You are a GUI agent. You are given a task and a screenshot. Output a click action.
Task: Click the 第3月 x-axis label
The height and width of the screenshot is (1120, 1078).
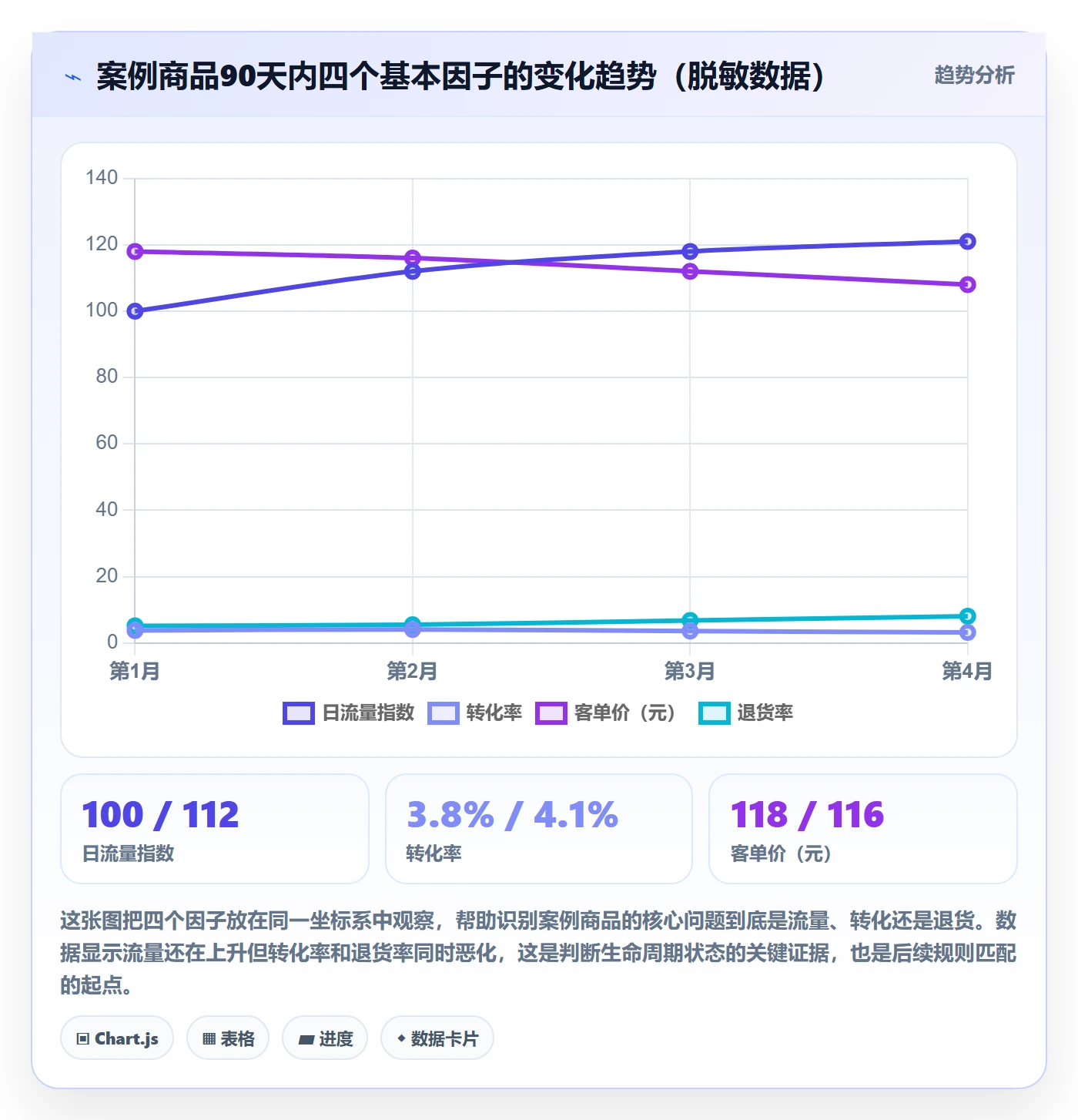tap(690, 671)
